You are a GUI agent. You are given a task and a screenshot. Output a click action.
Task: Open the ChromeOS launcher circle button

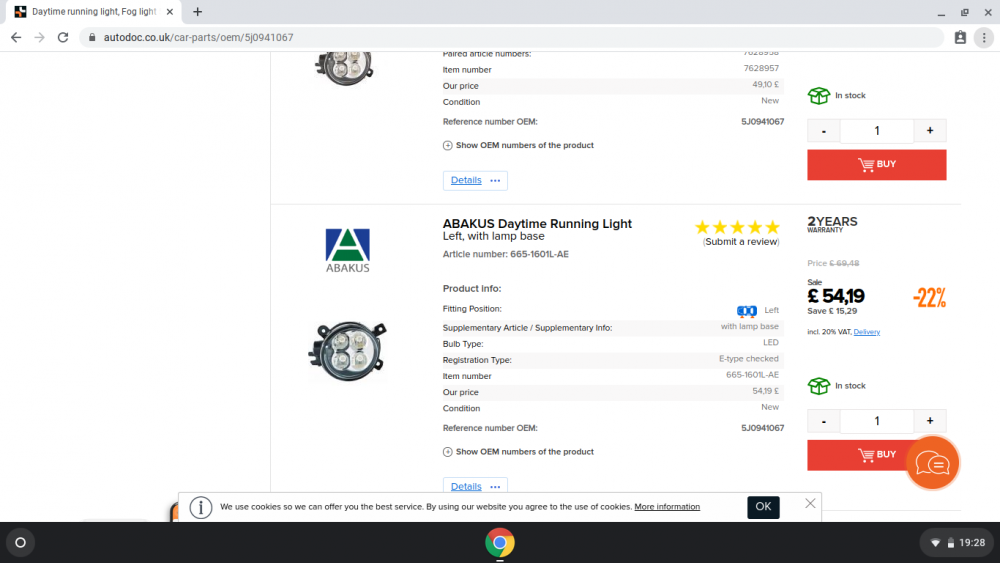tap(20, 543)
